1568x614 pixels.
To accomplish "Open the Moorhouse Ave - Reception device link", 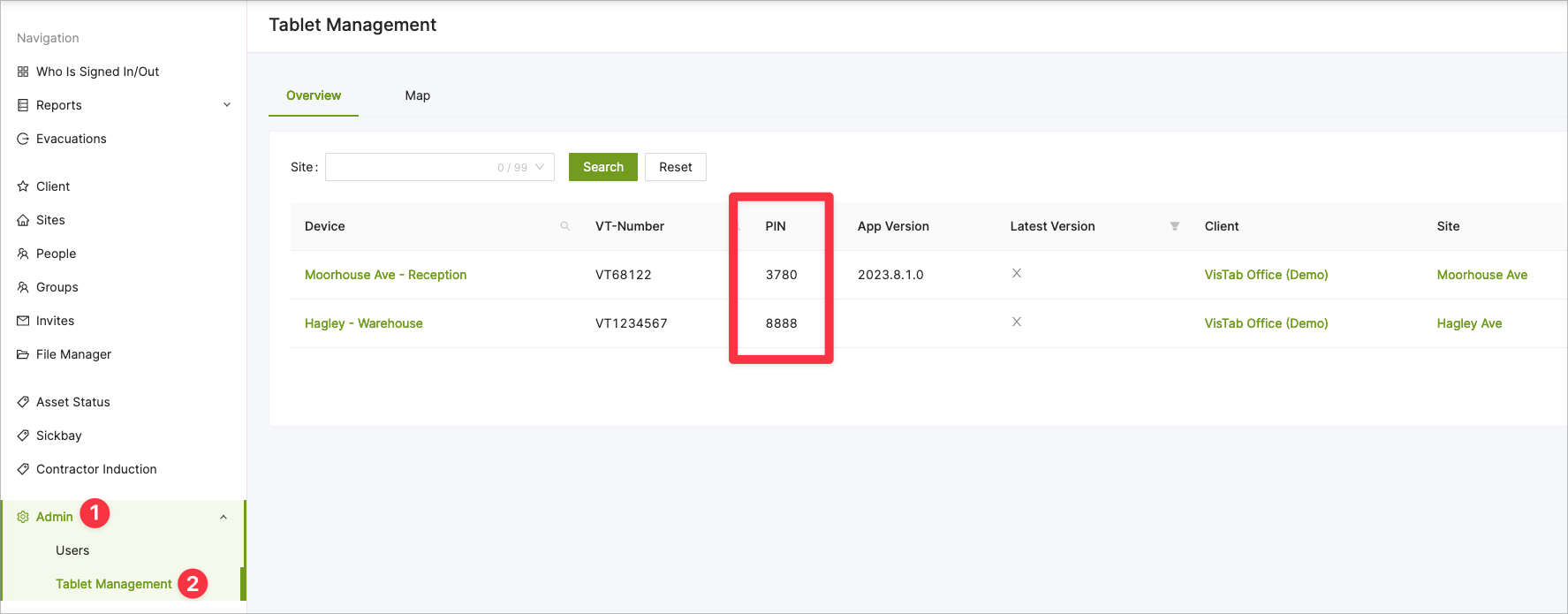I will [385, 275].
